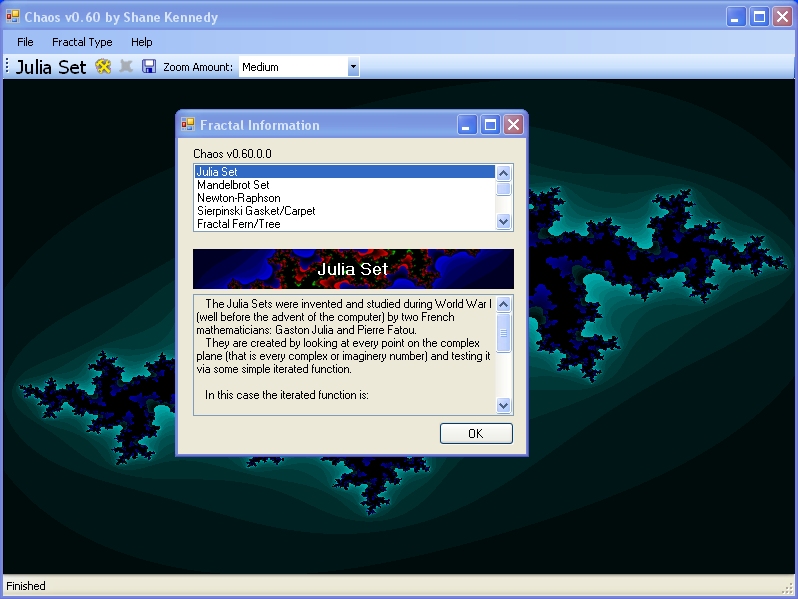Close the Chaos main window

[783, 17]
